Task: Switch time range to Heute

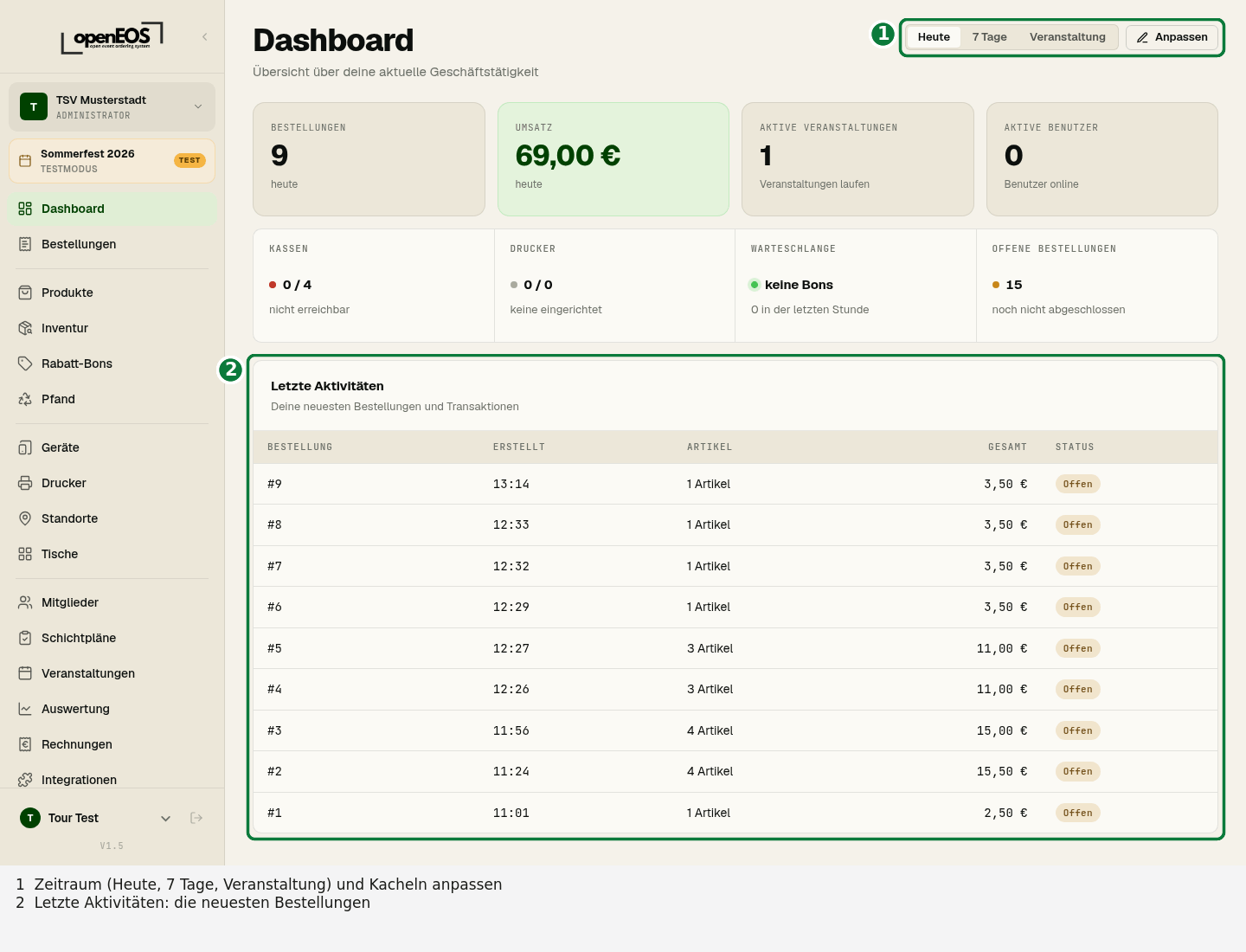Action: point(934,37)
